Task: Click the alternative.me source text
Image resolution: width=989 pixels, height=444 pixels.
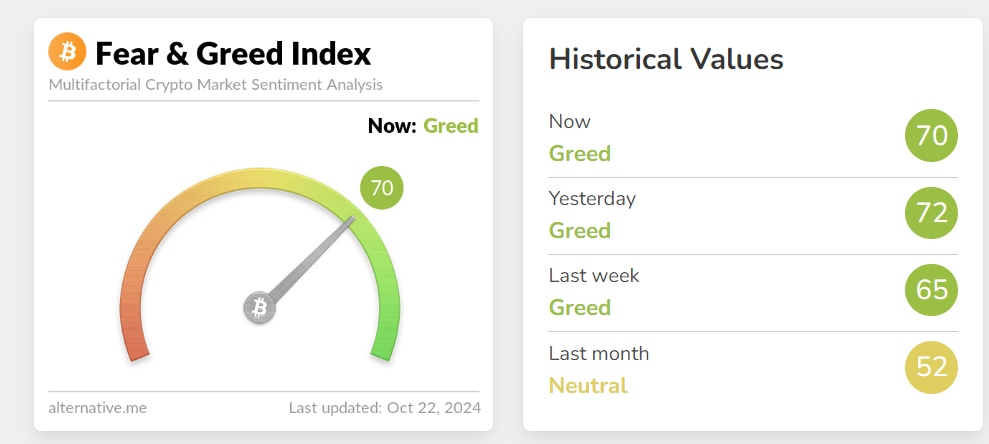Action: pos(97,407)
